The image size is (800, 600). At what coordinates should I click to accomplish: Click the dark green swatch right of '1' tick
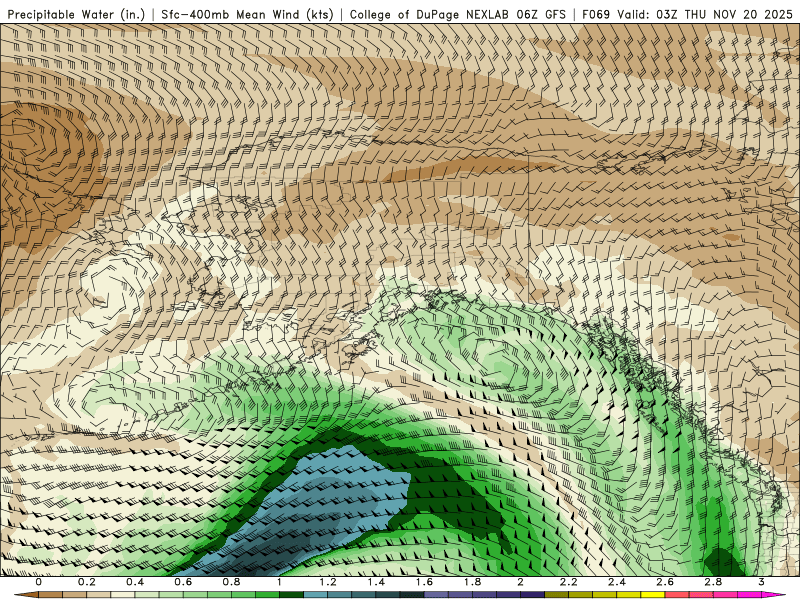(x=291, y=594)
